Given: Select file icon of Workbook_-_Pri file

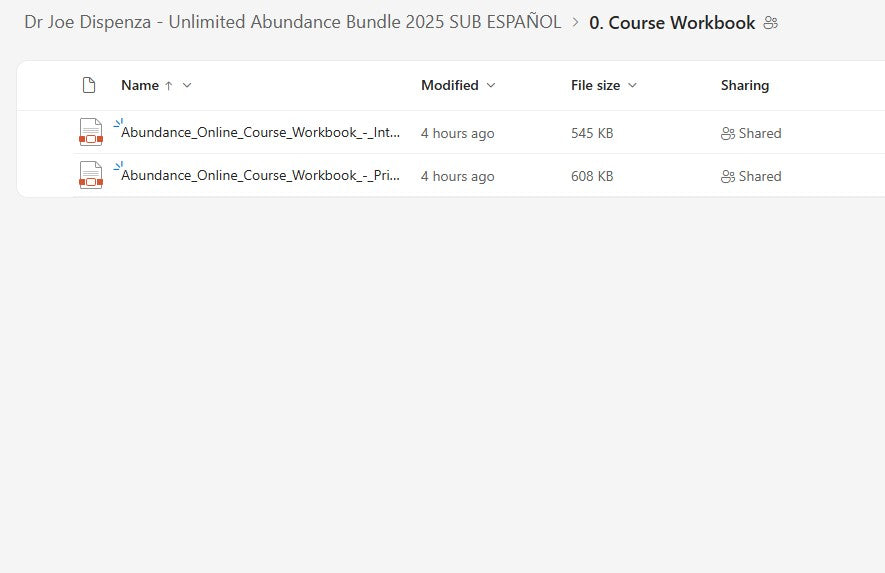Looking at the screenshot, I should 91,175.
